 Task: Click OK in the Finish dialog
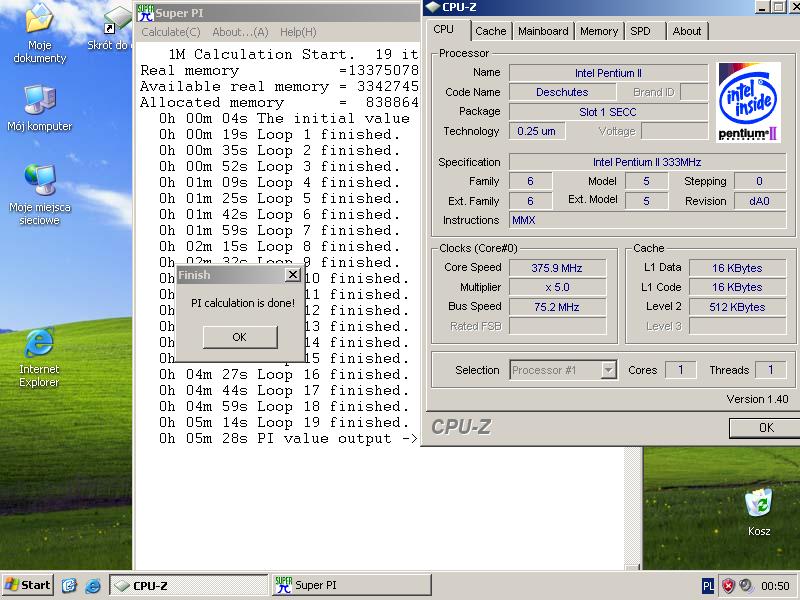240,337
